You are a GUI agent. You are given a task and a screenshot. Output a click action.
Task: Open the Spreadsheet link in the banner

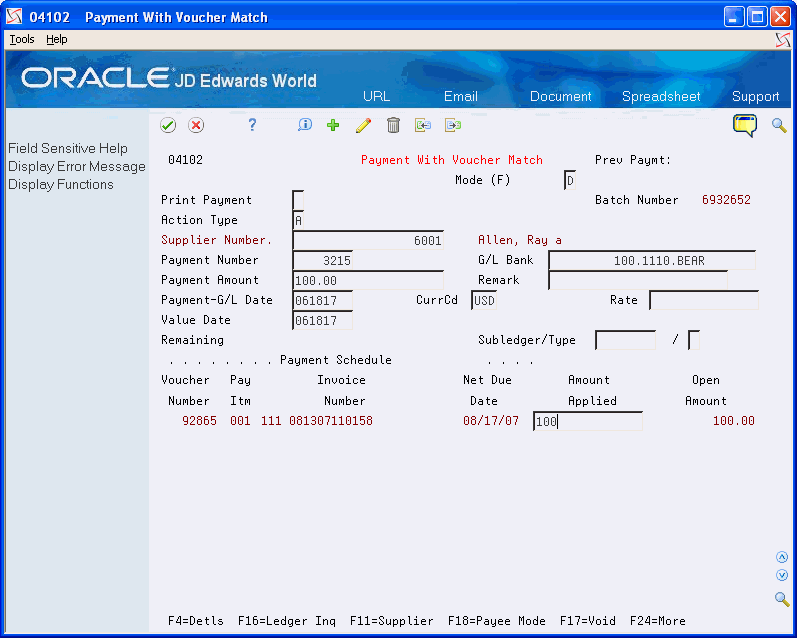661,96
